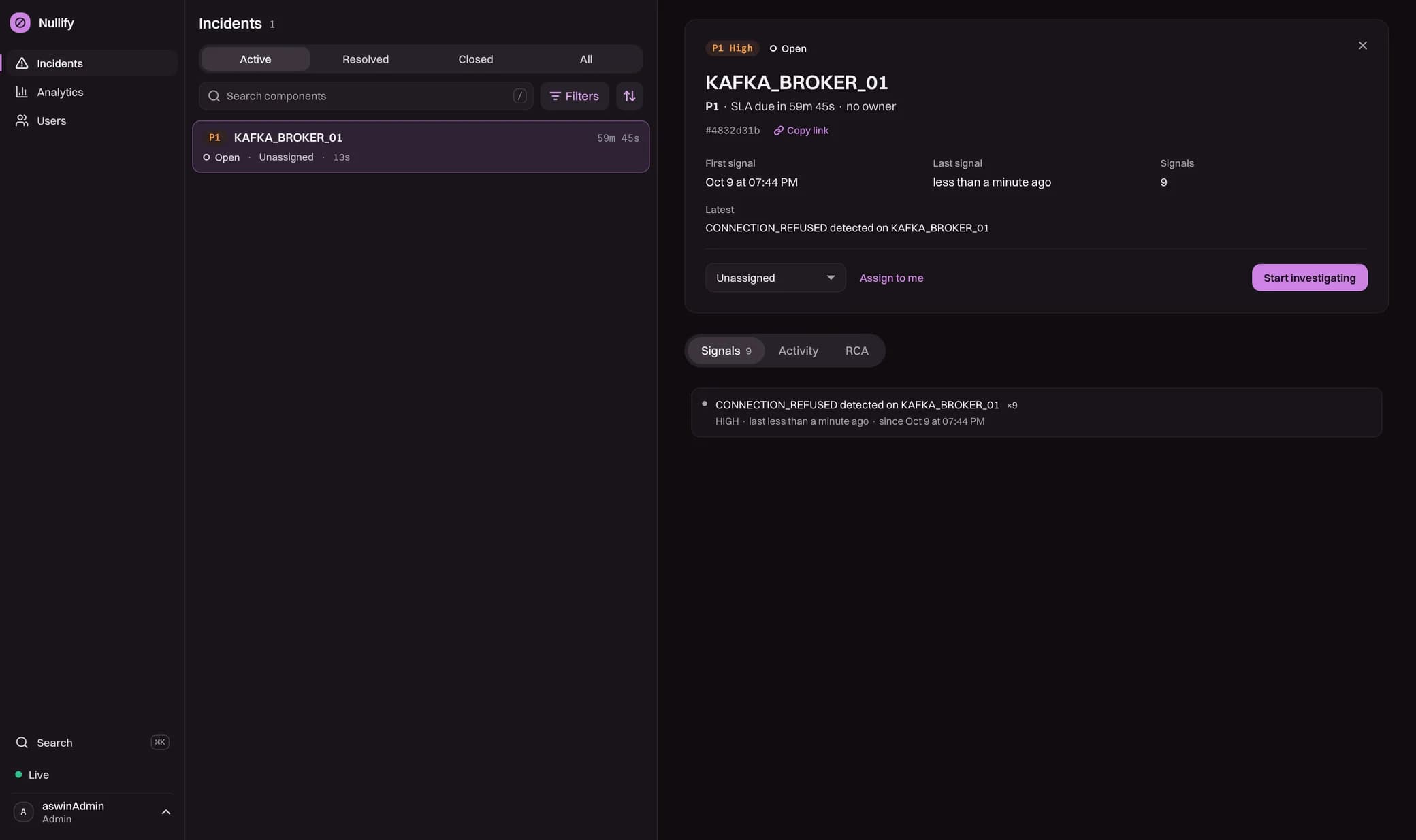The height and width of the screenshot is (840, 1416).
Task: Click the KAFKA_BROKER_01 detail heading
Action: tap(796, 82)
